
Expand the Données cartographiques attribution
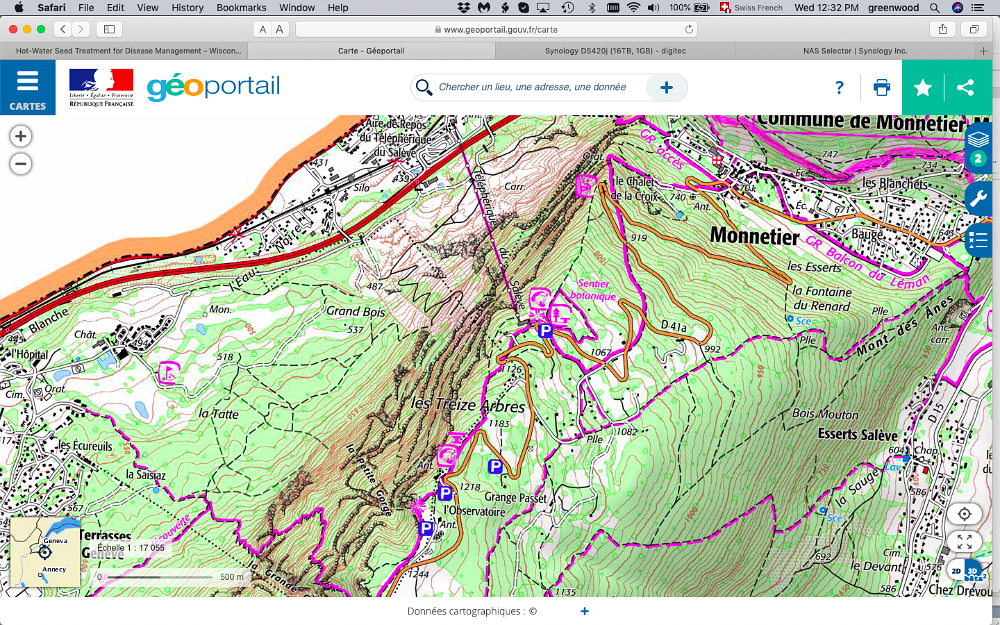click(585, 611)
